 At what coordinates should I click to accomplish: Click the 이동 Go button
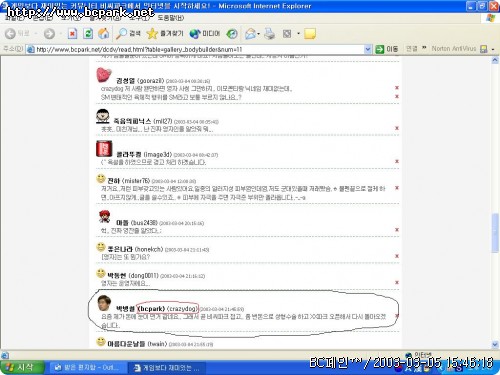pyautogui.click(x=387, y=49)
